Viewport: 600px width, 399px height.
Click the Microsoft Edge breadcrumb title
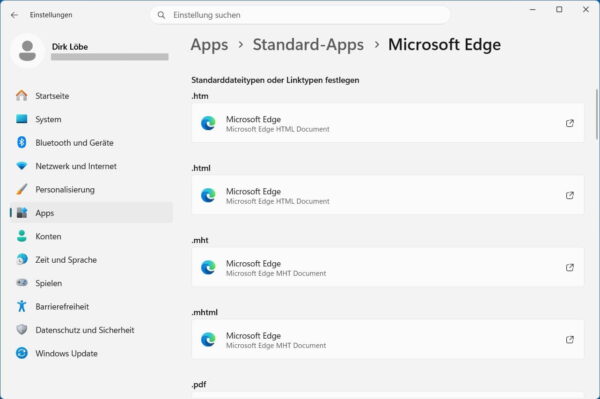444,45
